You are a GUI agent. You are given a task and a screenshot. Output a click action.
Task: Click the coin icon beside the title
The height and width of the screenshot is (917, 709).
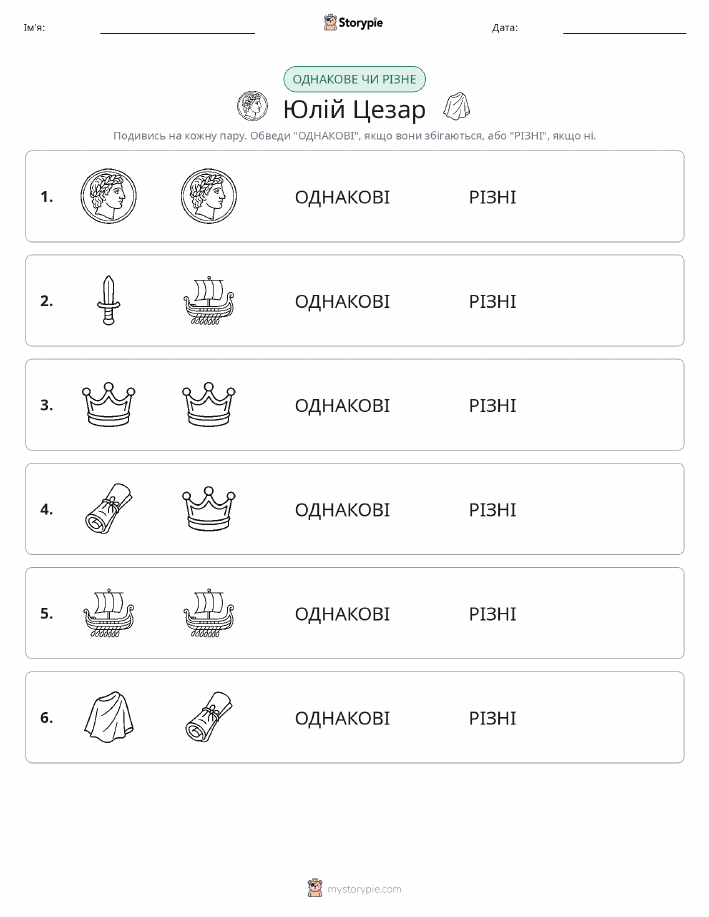[253, 106]
